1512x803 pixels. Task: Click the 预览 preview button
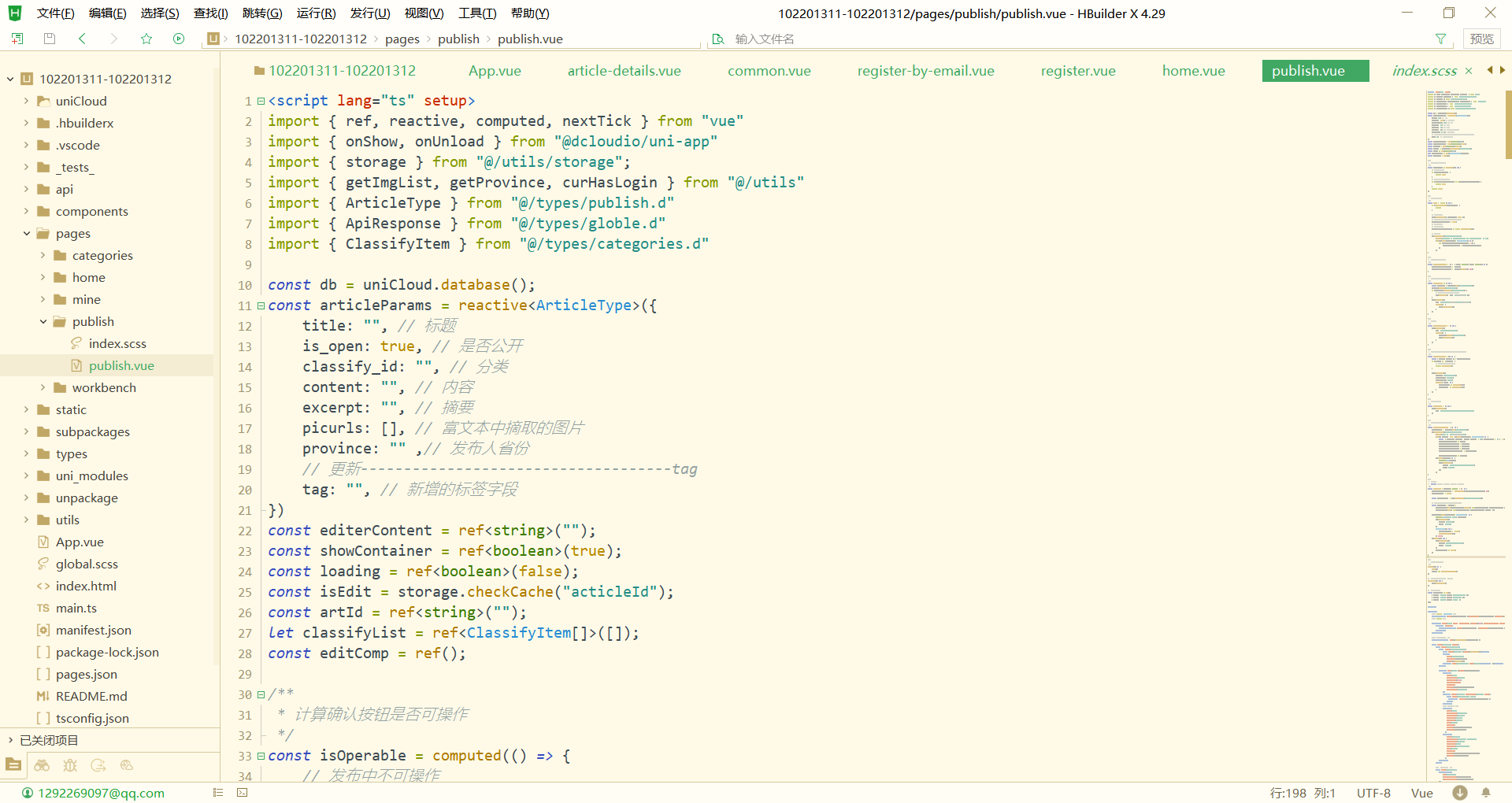pyautogui.click(x=1481, y=39)
